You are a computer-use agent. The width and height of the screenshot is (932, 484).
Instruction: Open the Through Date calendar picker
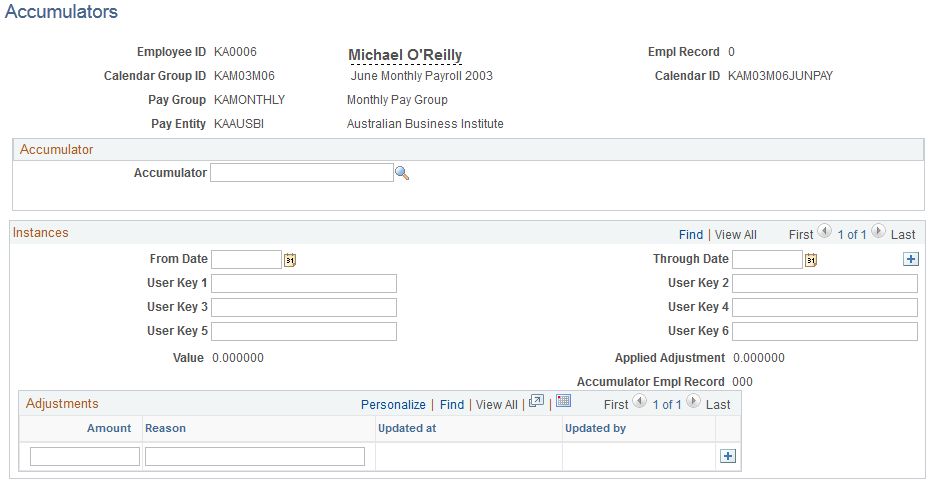pos(811,260)
